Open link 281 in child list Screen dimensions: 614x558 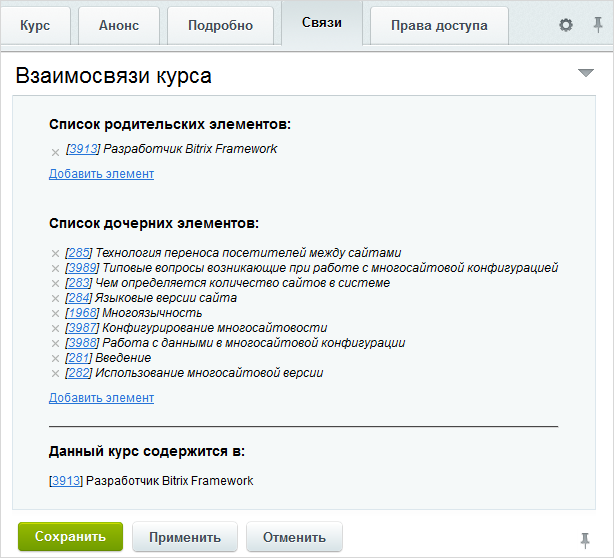tap(79, 358)
